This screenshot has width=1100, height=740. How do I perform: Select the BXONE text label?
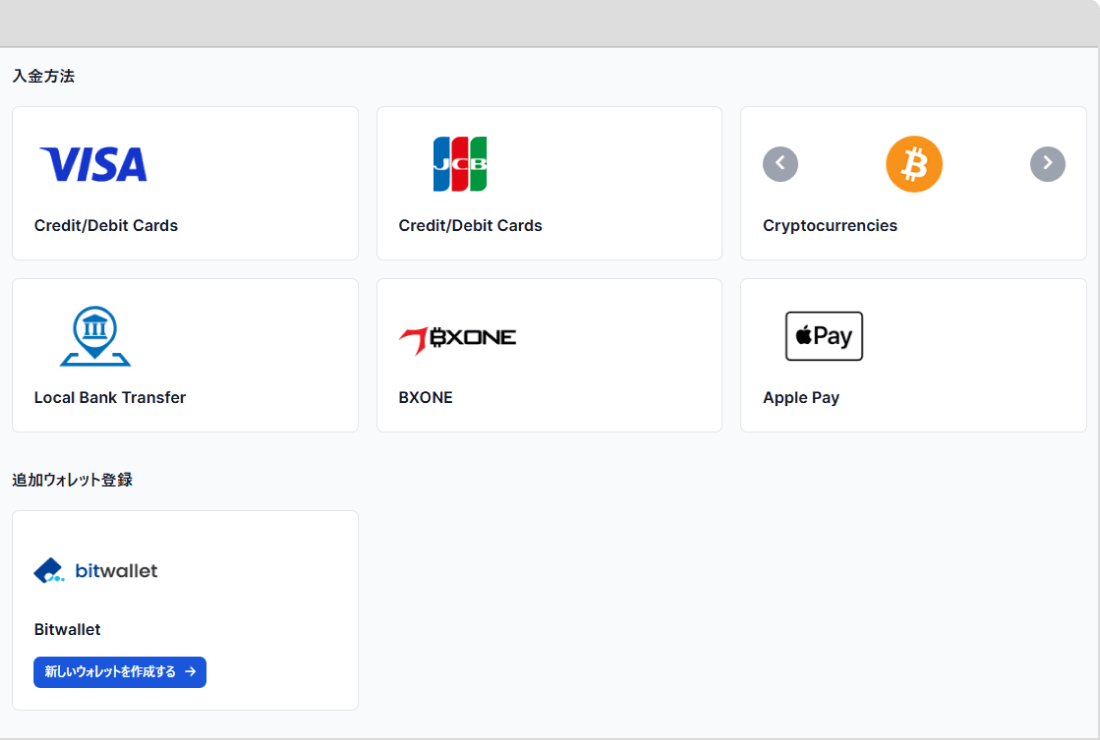(x=426, y=398)
